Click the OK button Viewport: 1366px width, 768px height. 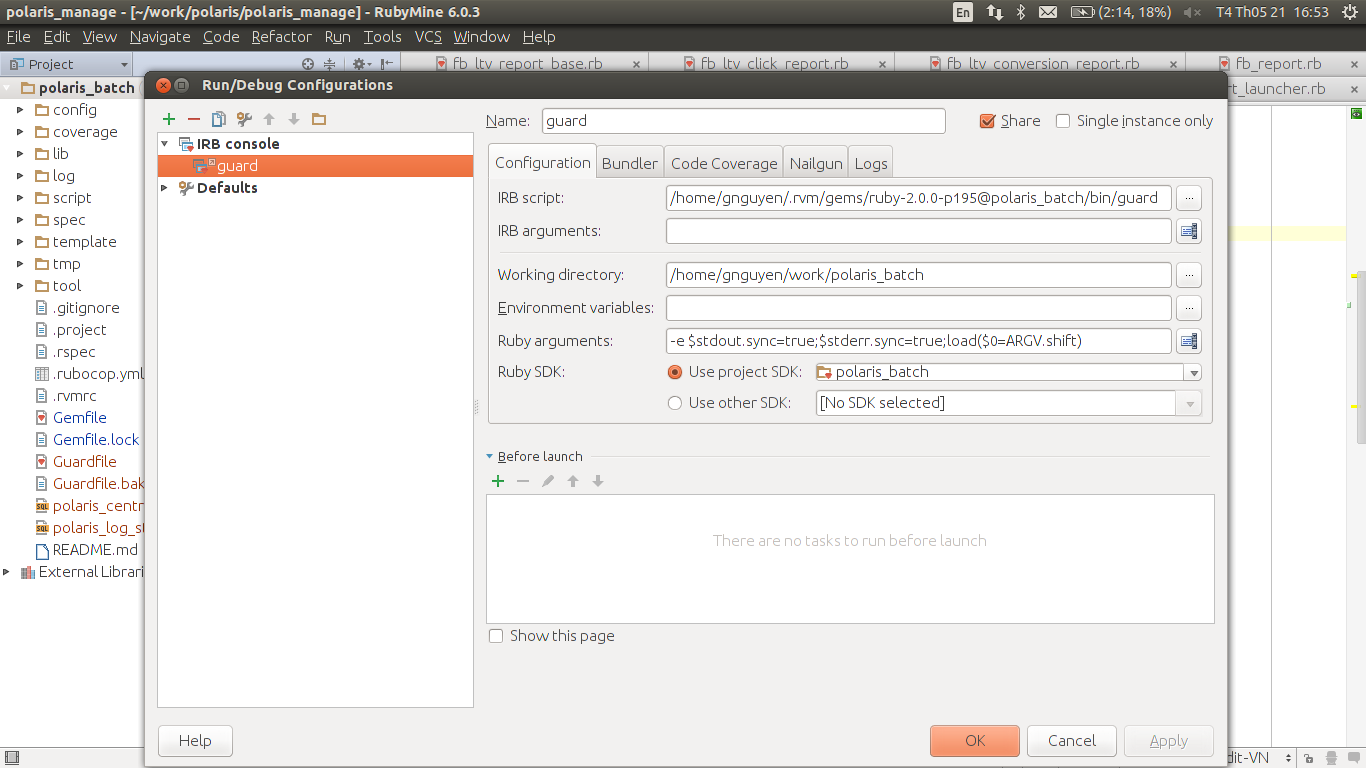click(x=975, y=741)
